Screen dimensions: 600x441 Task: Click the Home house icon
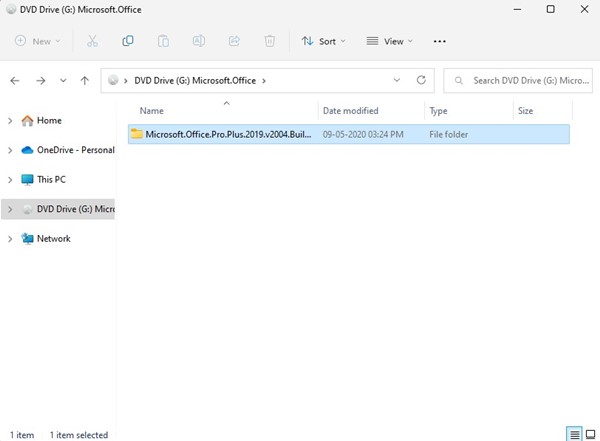point(27,121)
